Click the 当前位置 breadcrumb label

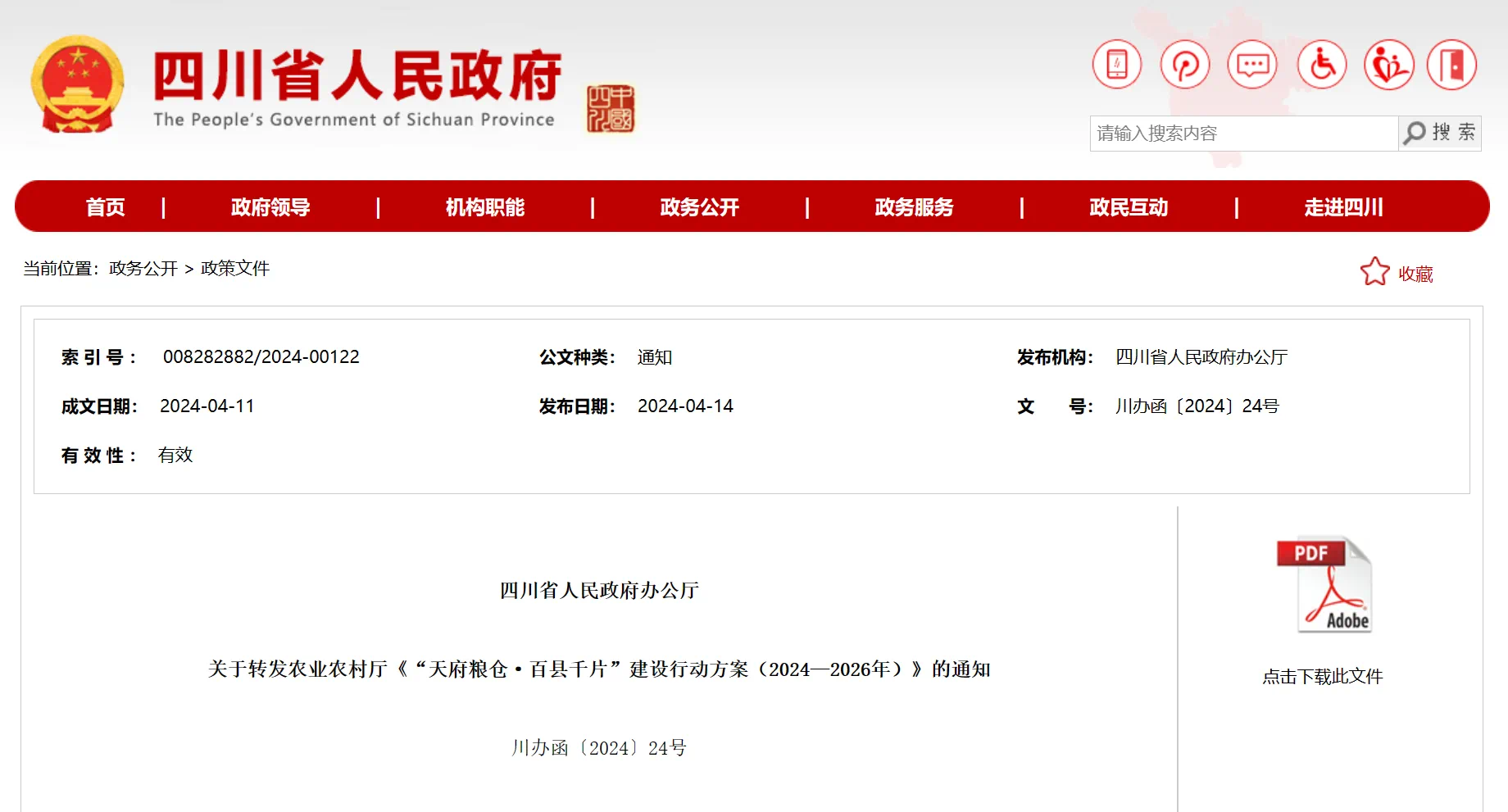(61, 269)
